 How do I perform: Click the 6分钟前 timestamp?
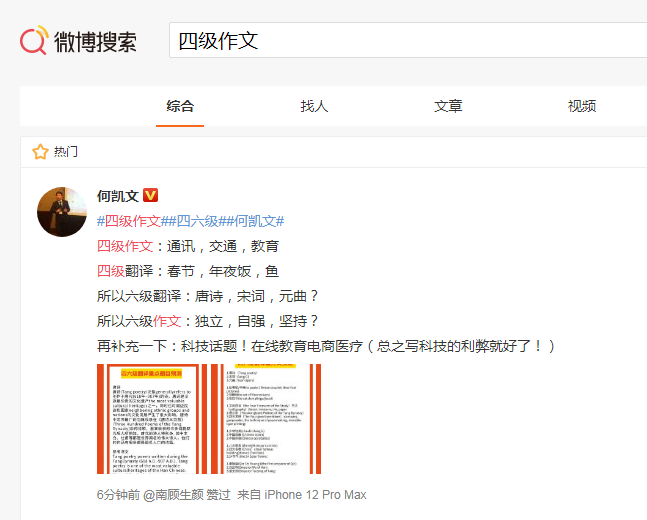click(117, 495)
